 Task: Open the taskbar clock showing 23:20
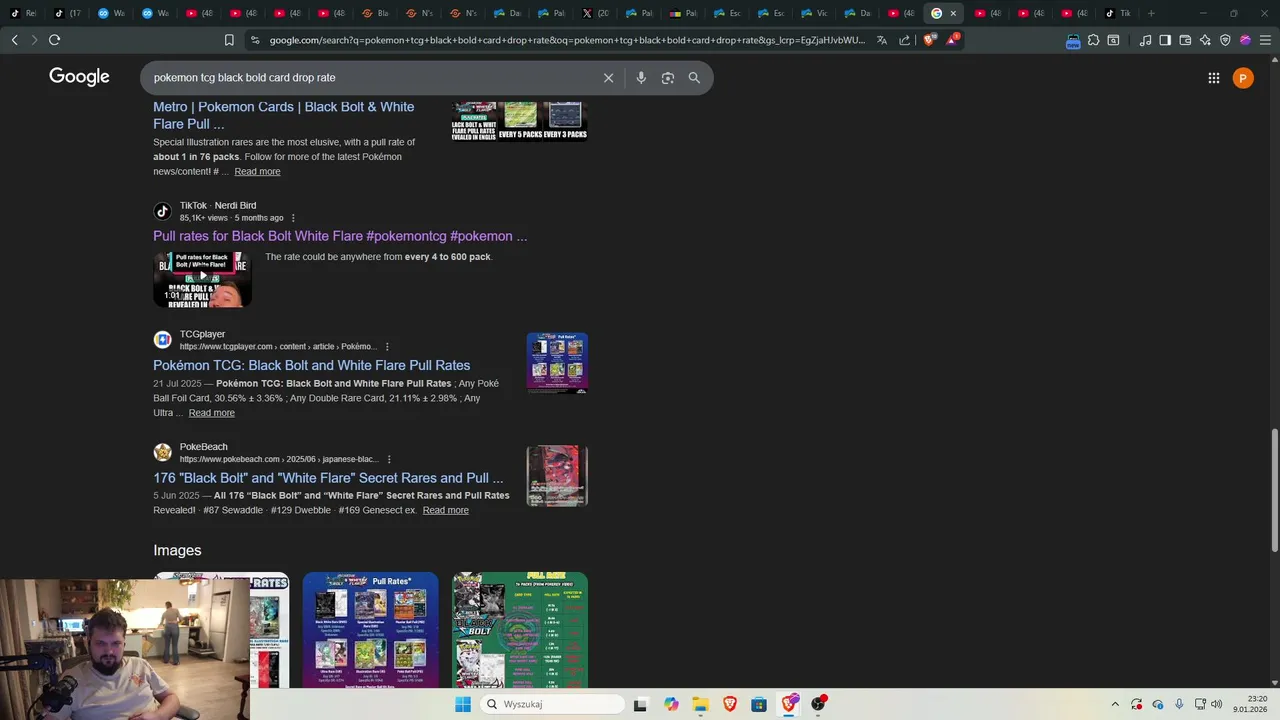(1250, 704)
